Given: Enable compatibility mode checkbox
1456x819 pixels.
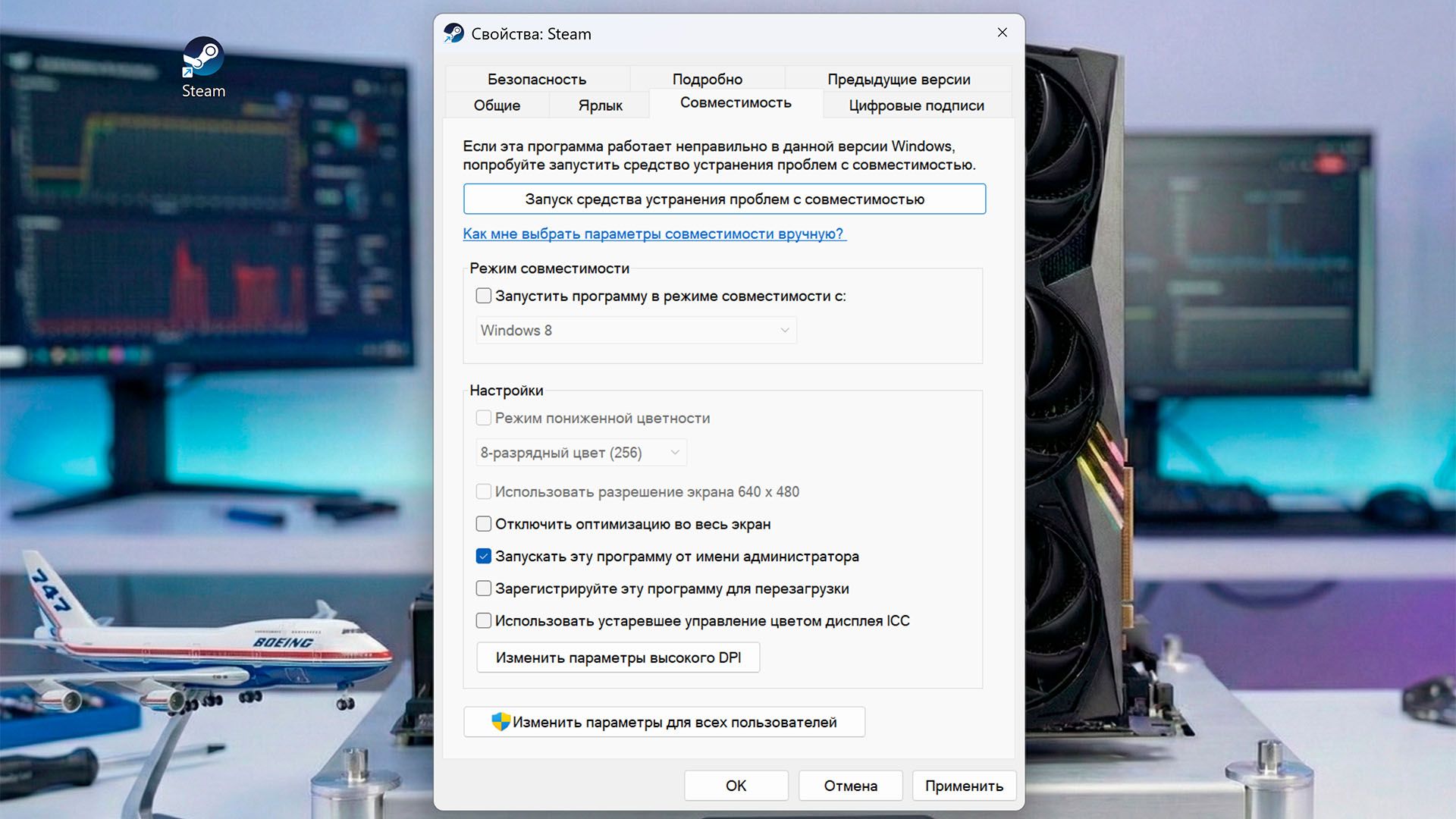Looking at the screenshot, I should (x=484, y=296).
